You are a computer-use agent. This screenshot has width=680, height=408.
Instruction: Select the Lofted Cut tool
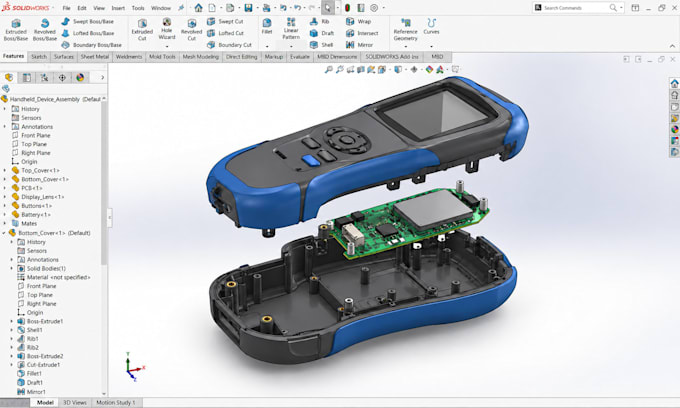(x=225, y=33)
